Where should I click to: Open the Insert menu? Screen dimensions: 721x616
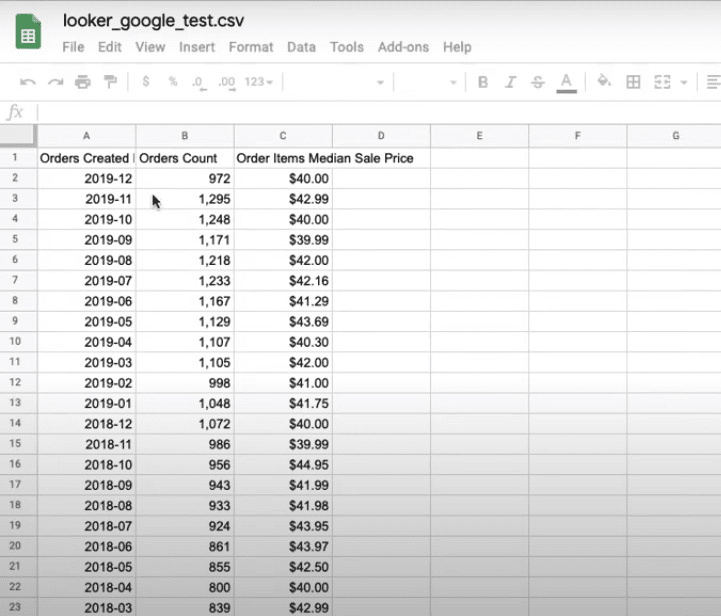coord(197,47)
